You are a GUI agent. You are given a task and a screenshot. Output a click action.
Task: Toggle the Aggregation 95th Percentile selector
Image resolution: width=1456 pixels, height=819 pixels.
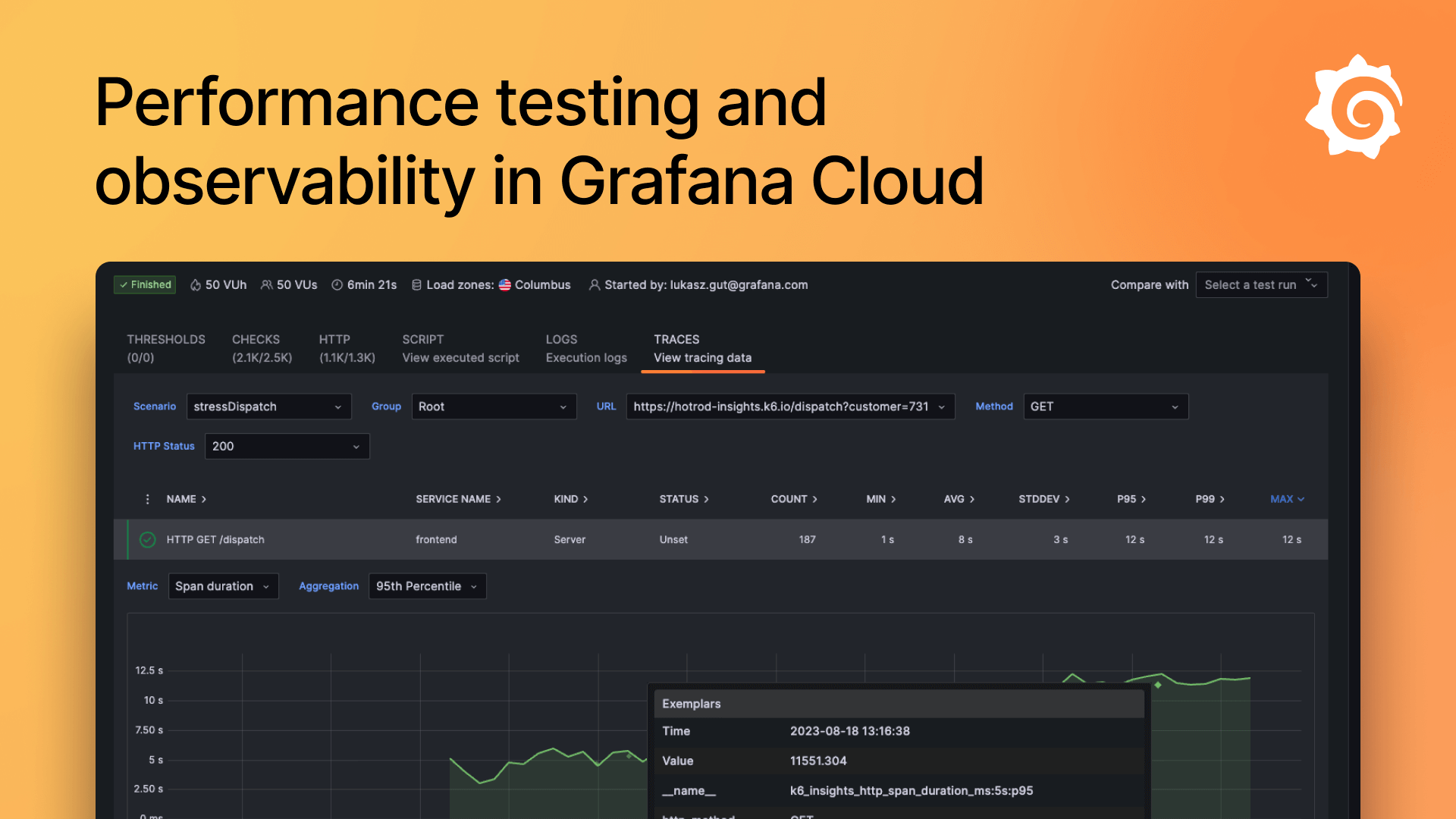coord(426,586)
